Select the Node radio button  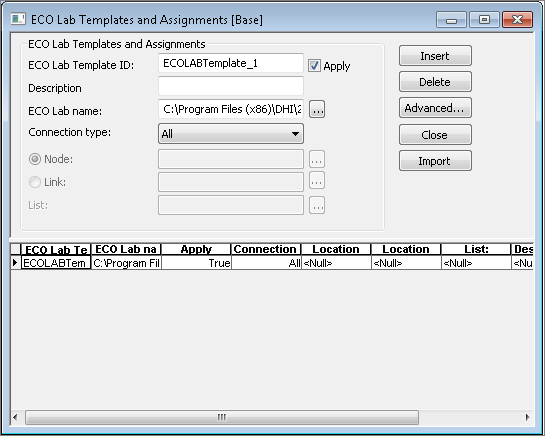pos(35,159)
